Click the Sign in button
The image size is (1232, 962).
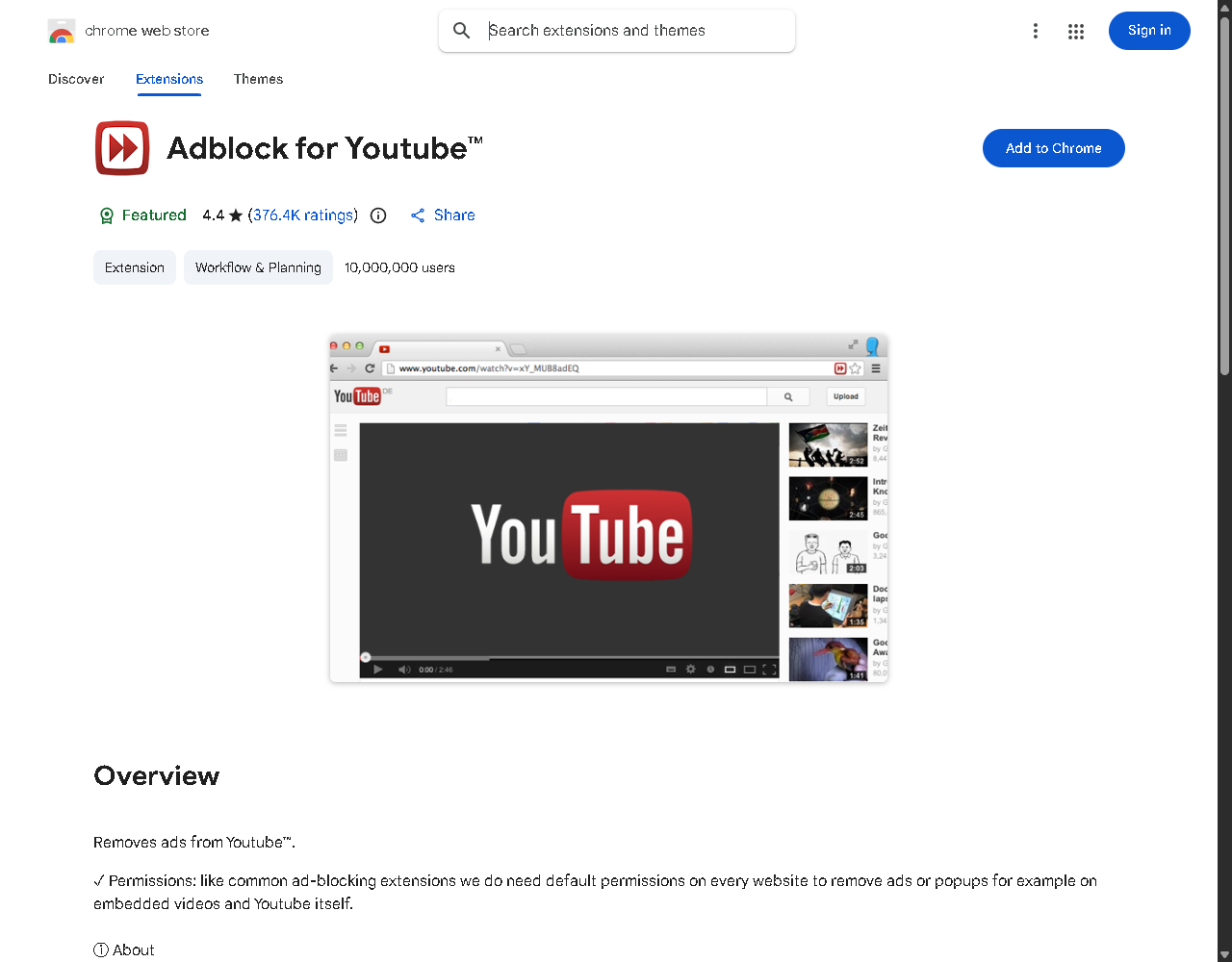1149,31
